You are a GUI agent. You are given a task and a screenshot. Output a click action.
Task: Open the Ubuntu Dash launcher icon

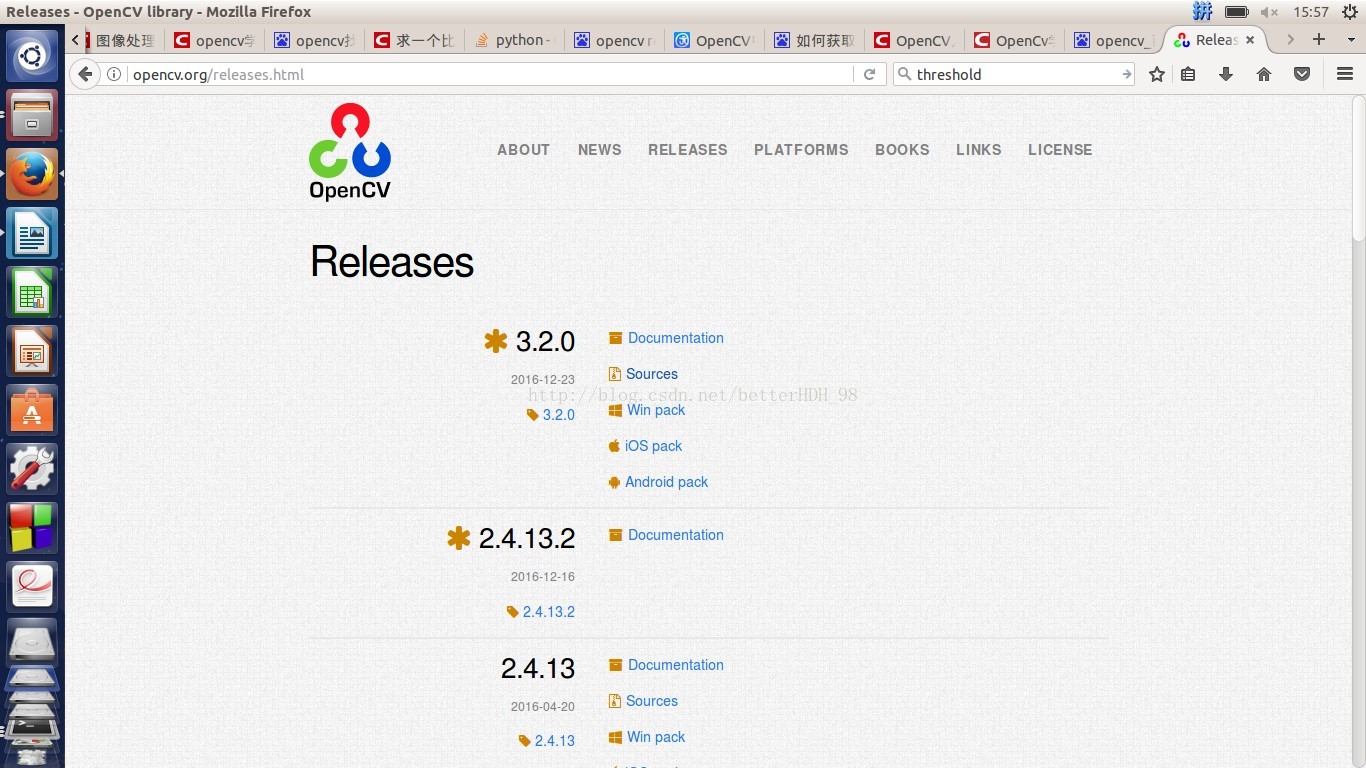[32, 56]
